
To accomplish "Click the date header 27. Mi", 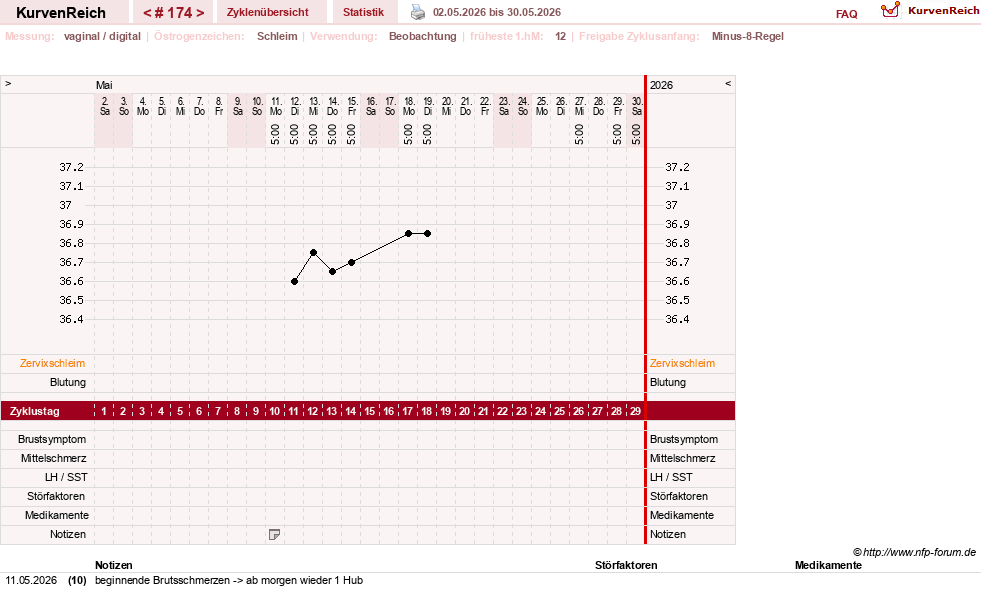I will 580,106.
